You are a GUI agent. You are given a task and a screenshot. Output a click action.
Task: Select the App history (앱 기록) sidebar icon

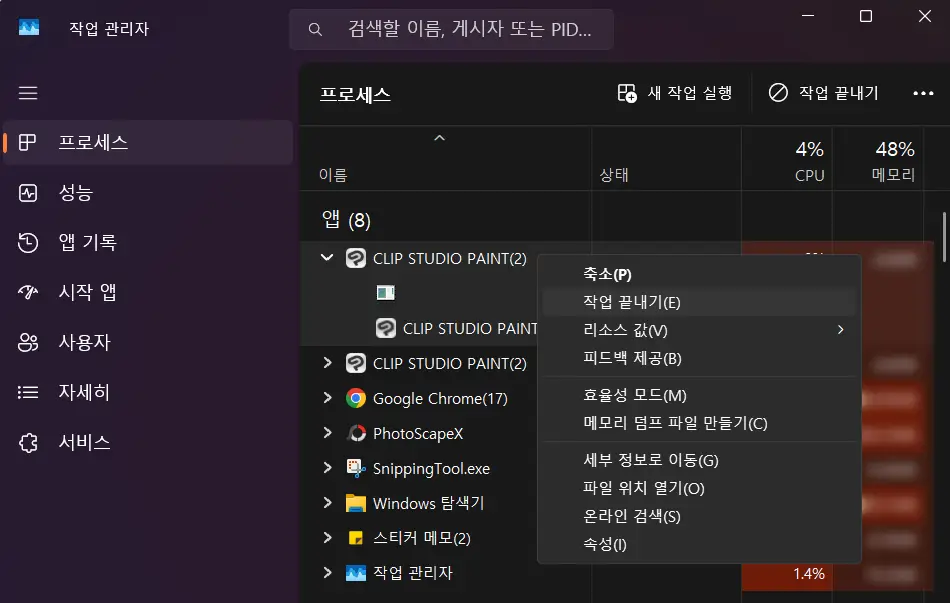28,243
